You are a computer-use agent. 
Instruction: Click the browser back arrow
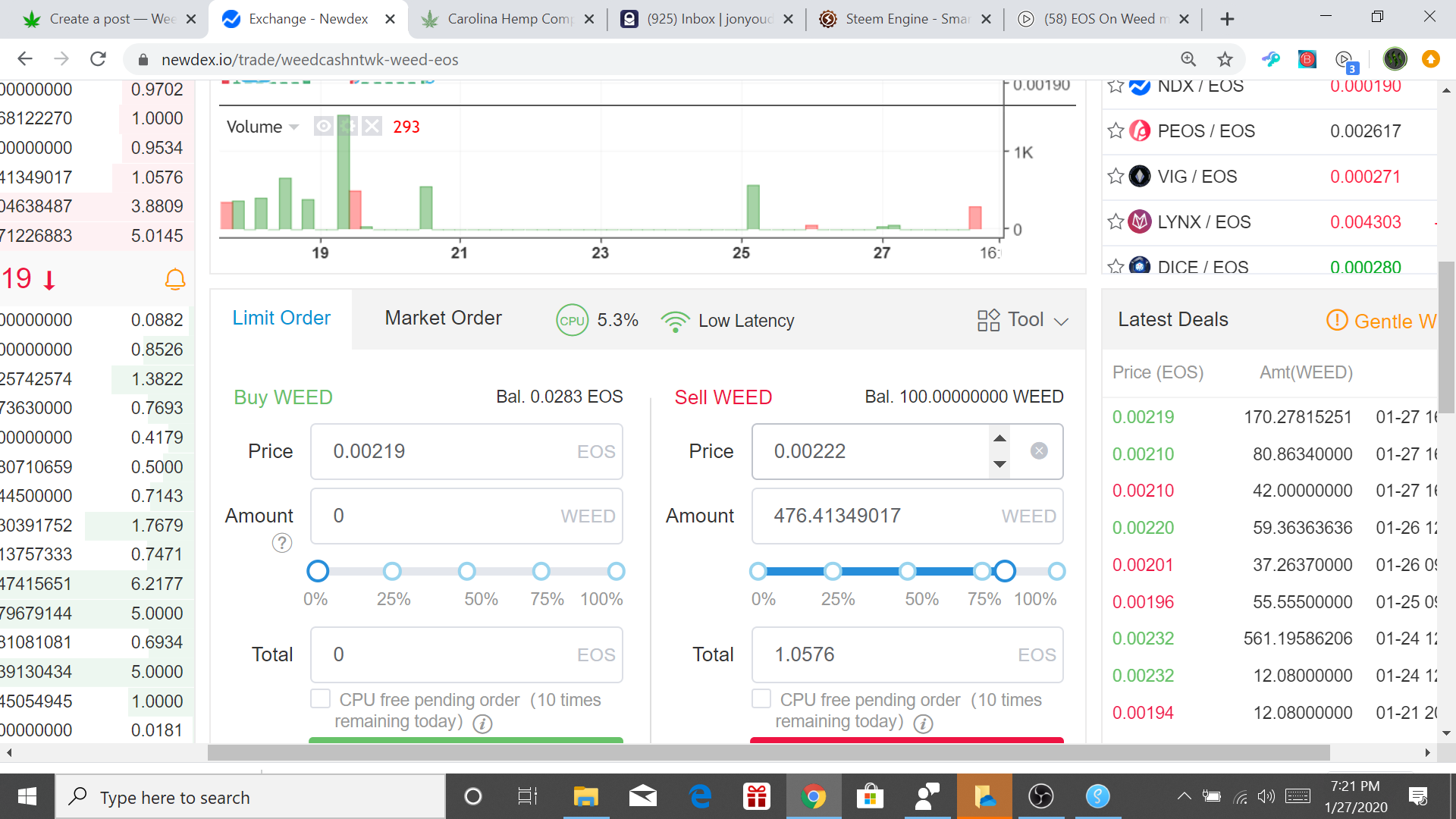(x=25, y=59)
